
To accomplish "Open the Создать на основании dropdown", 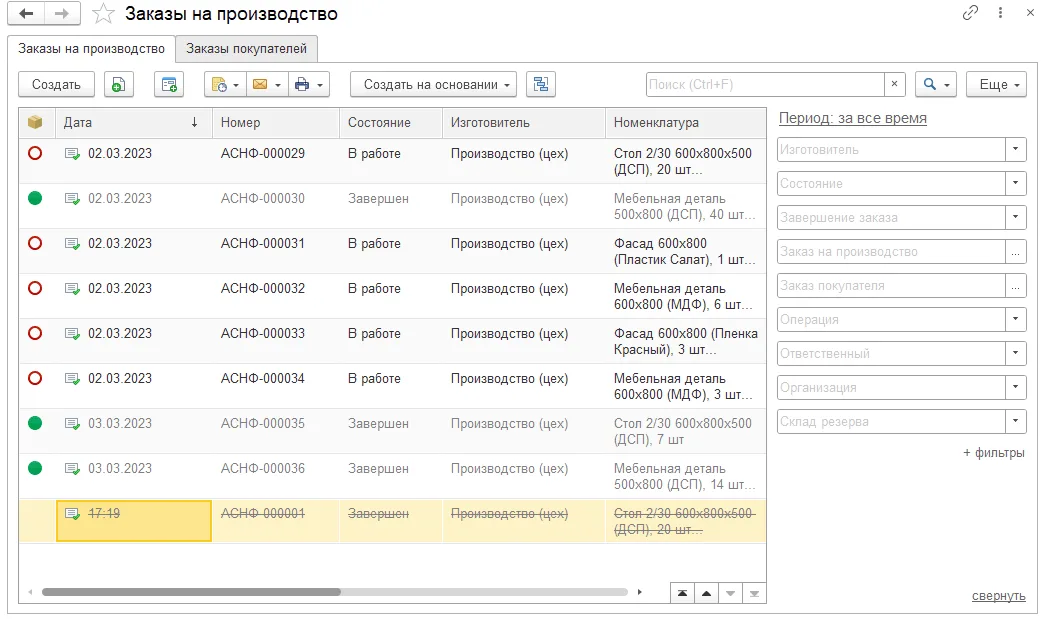I will tap(433, 85).
